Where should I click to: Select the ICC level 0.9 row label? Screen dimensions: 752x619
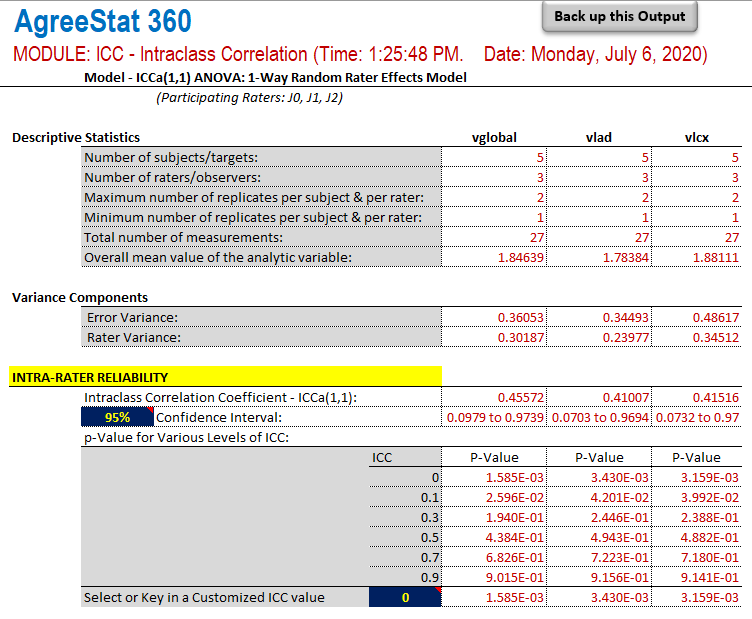(430, 577)
